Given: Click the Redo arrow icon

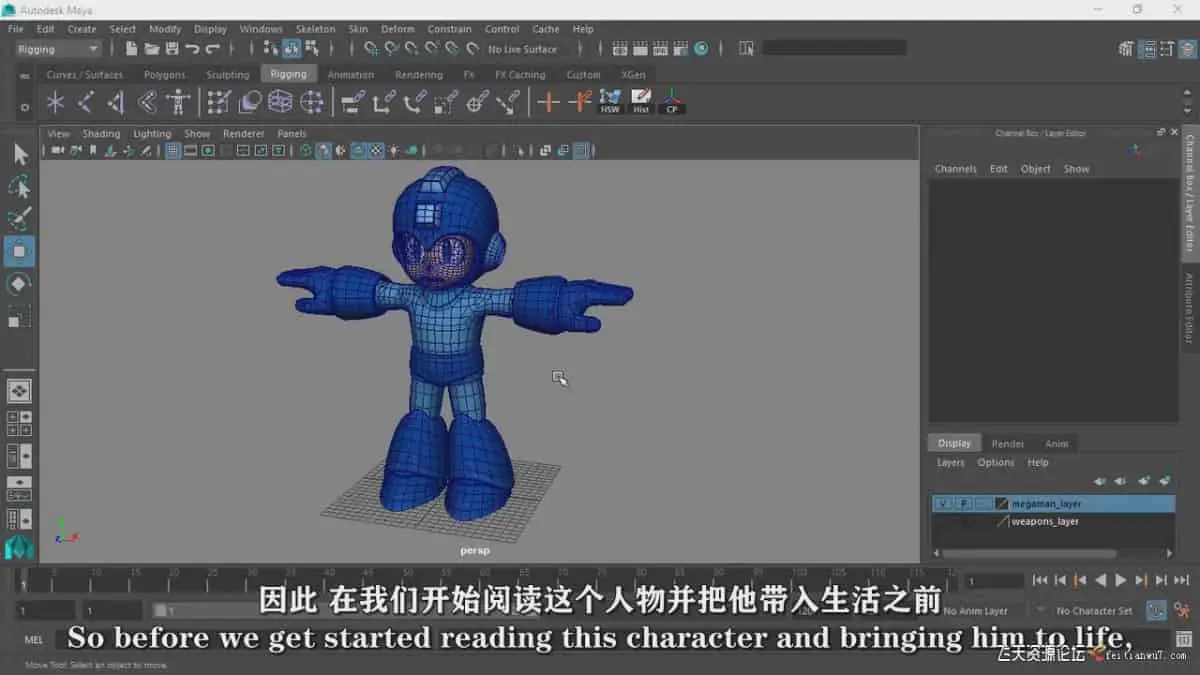Looking at the screenshot, I should pyautogui.click(x=212, y=49).
